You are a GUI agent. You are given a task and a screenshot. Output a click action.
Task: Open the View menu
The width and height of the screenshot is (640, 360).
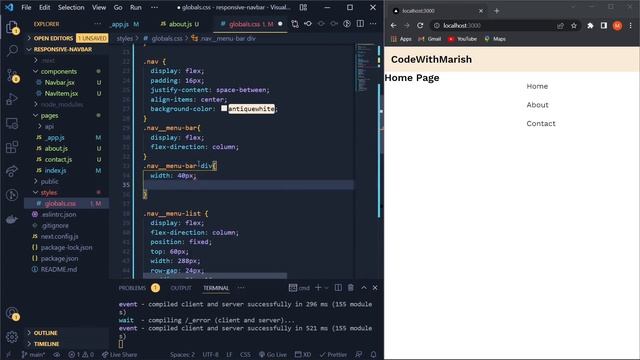[x=99, y=7]
